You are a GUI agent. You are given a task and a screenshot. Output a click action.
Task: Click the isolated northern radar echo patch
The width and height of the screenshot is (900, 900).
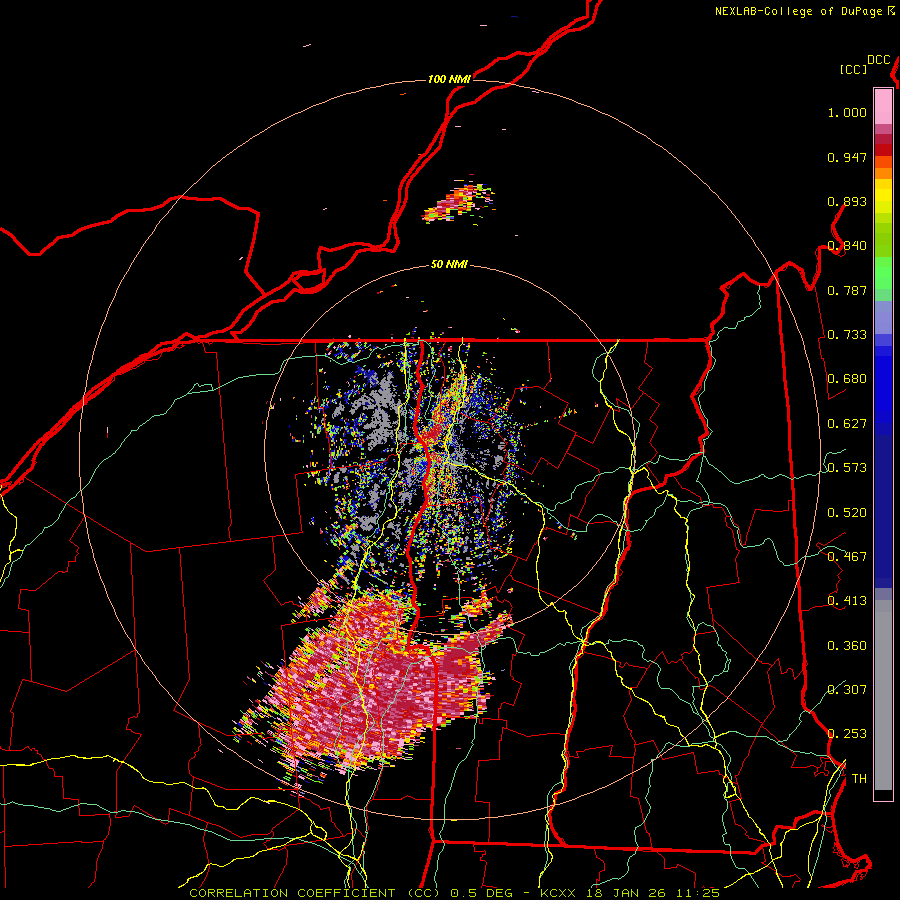(458, 202)
